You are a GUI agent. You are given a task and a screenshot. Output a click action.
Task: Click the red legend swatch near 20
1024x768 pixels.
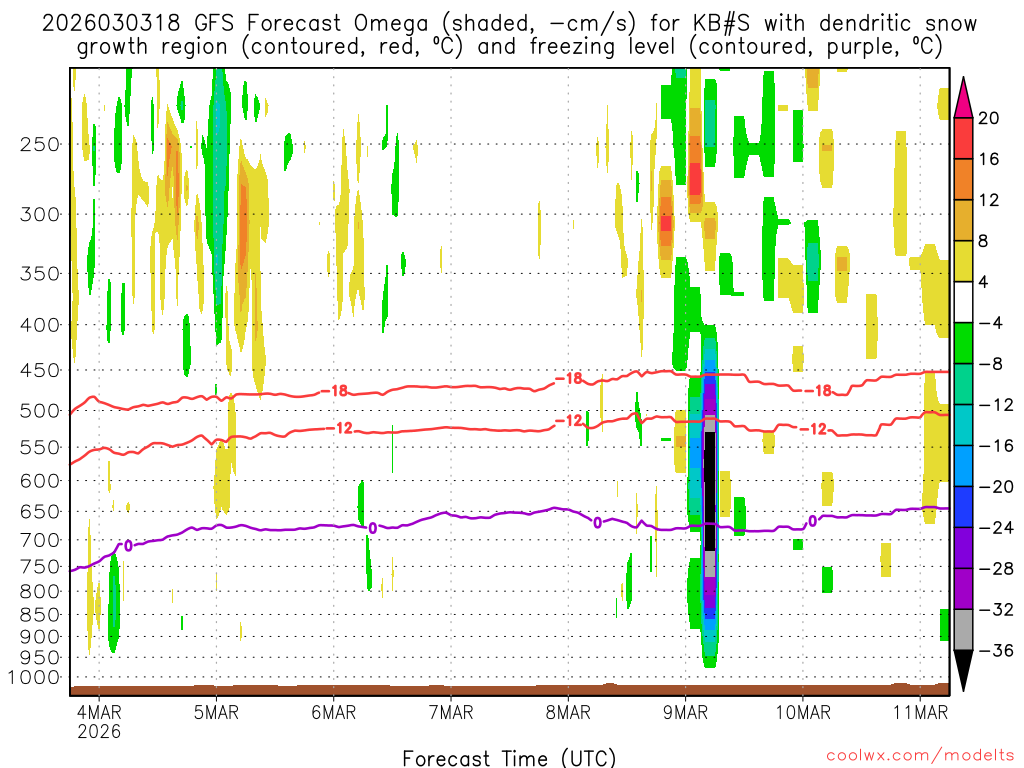(963, 138)
